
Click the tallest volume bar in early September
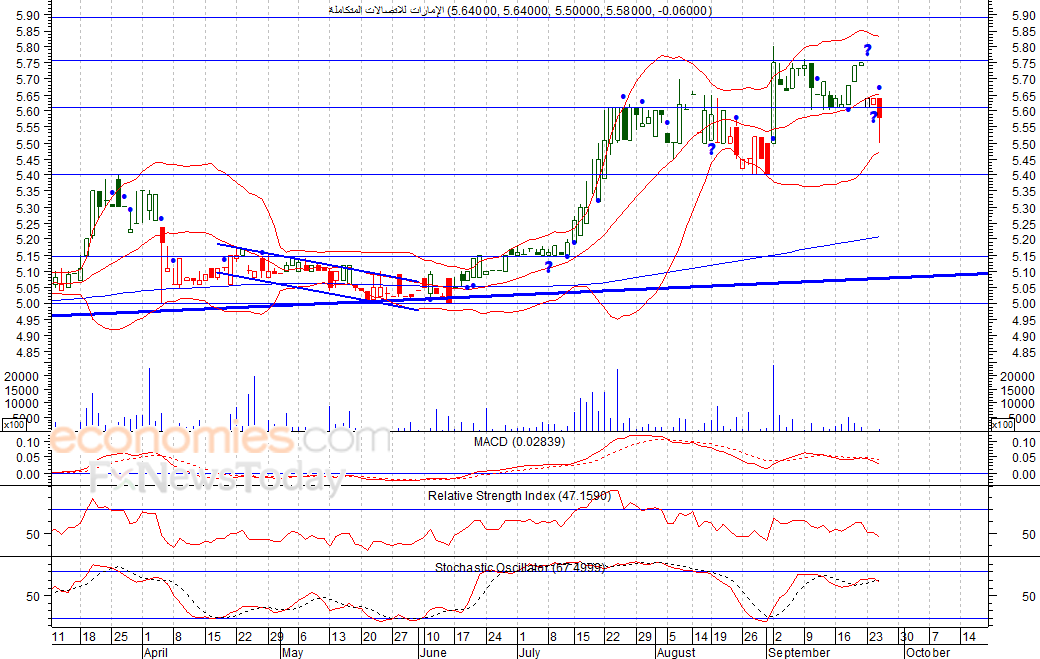pyautogui.click(x=773, y=398)
